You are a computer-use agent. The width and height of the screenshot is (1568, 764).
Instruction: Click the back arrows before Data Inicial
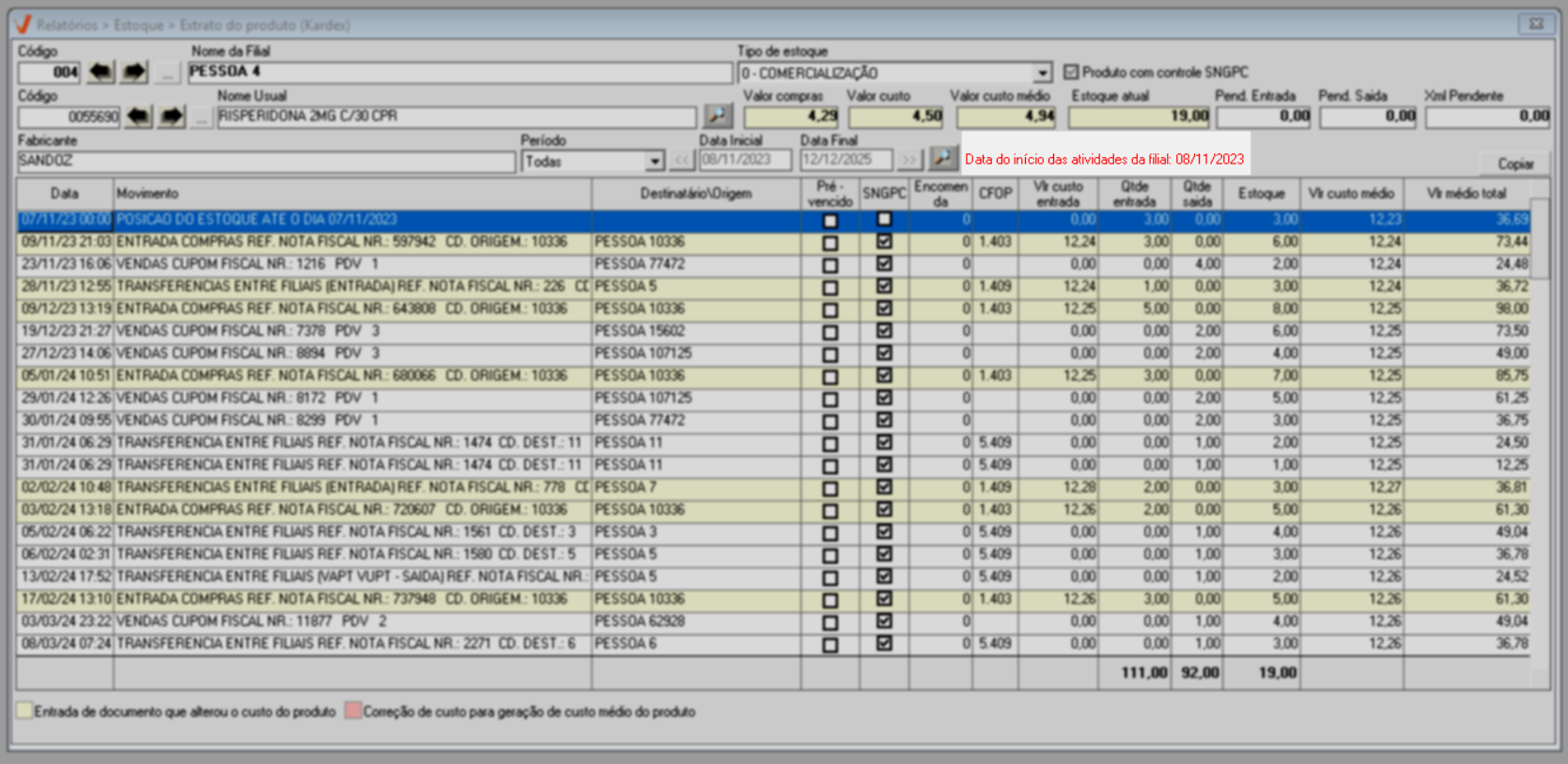coord(682,161)
